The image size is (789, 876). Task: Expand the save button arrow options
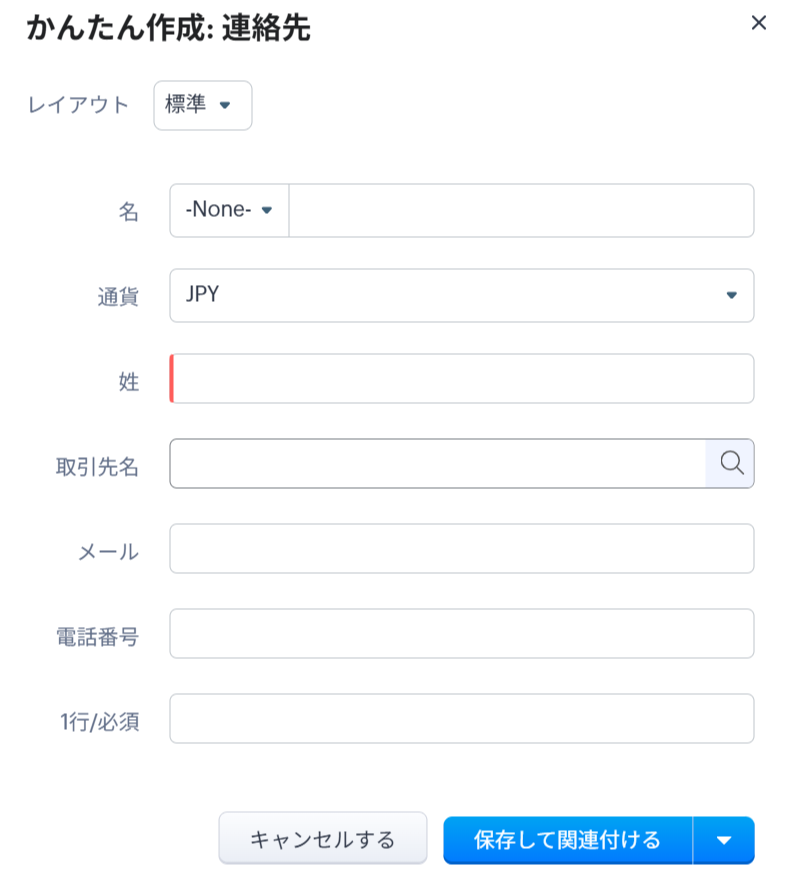click(x=724, y=840)
